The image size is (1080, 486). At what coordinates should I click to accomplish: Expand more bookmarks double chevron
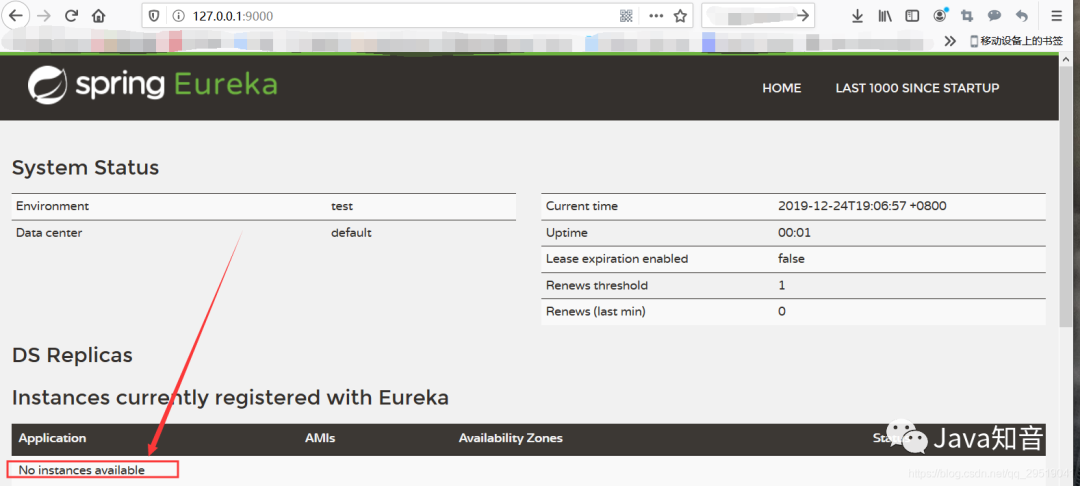click(951, 41)
